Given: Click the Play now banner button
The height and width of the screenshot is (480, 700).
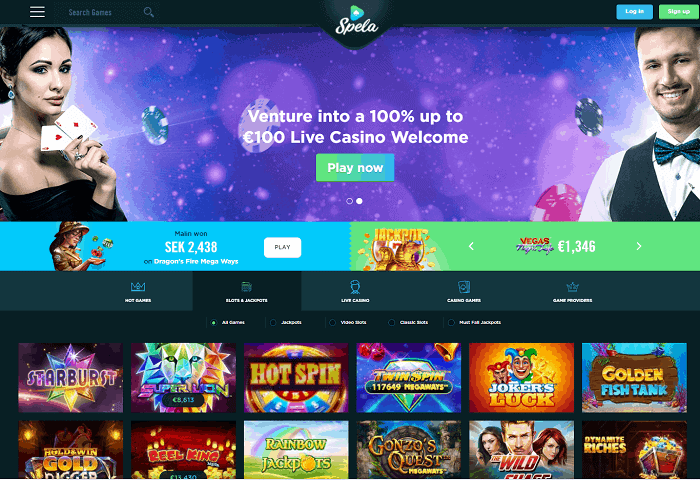Looking at the screenshot, I should (355, 167).
